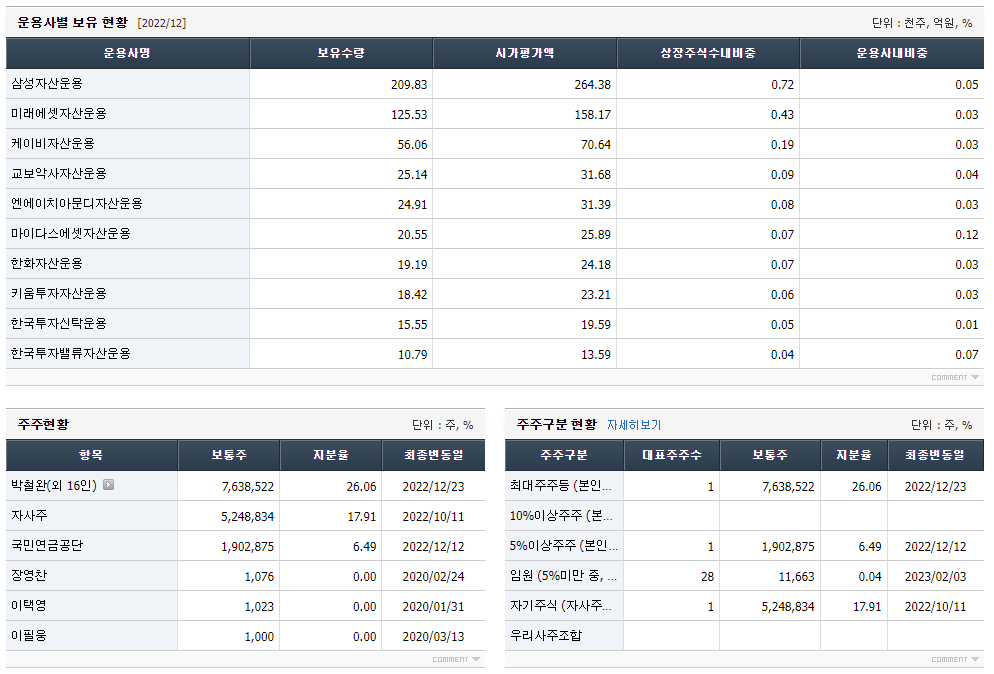Select 삼성자산운용 row name
Image resolution: width=994 pixels, height=674 pixels.
click(x=47, y=84)
